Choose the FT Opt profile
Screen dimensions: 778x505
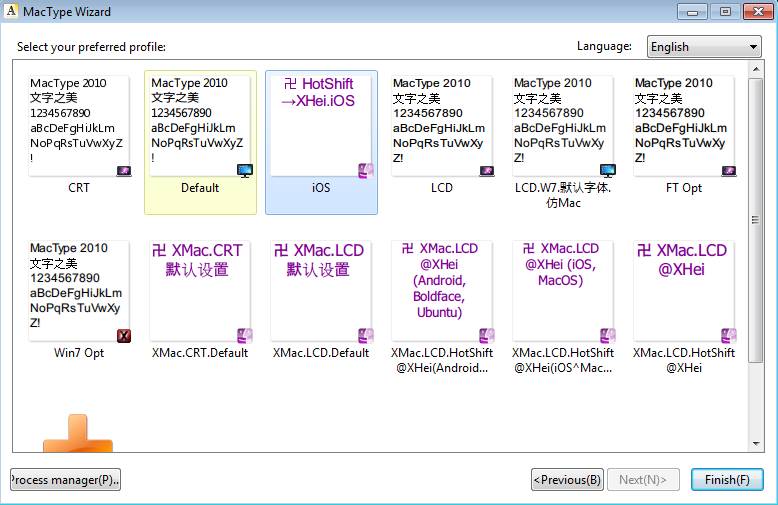point(685,126)
